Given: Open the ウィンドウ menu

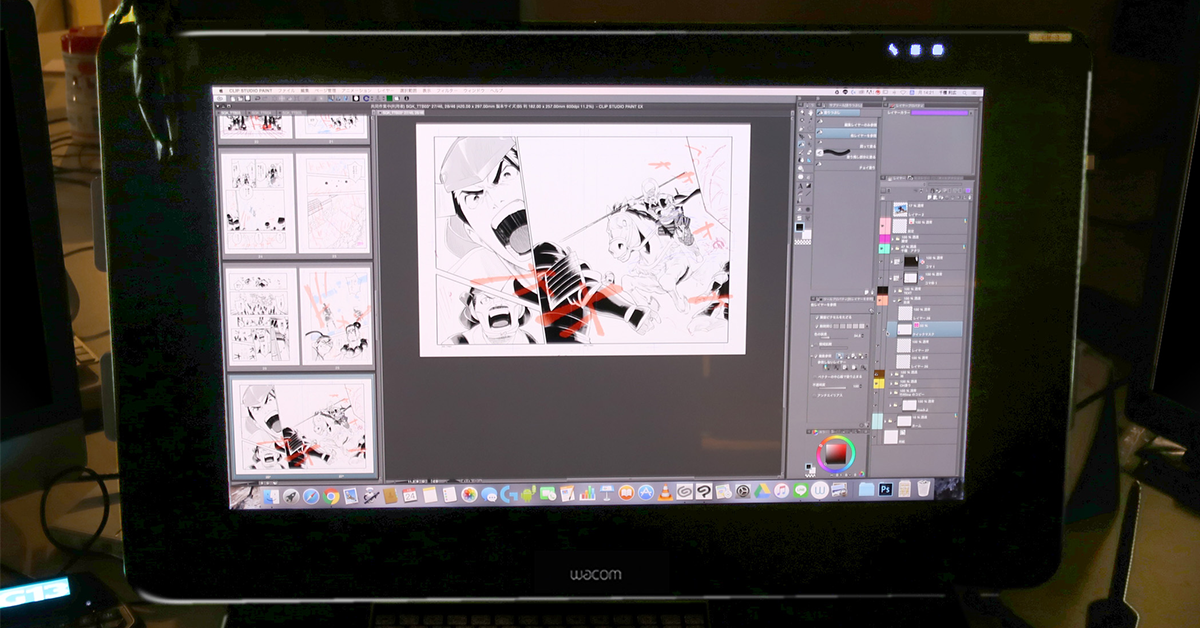Looking at the screenshot, I should pyautogui.click(x=474, y=91).
